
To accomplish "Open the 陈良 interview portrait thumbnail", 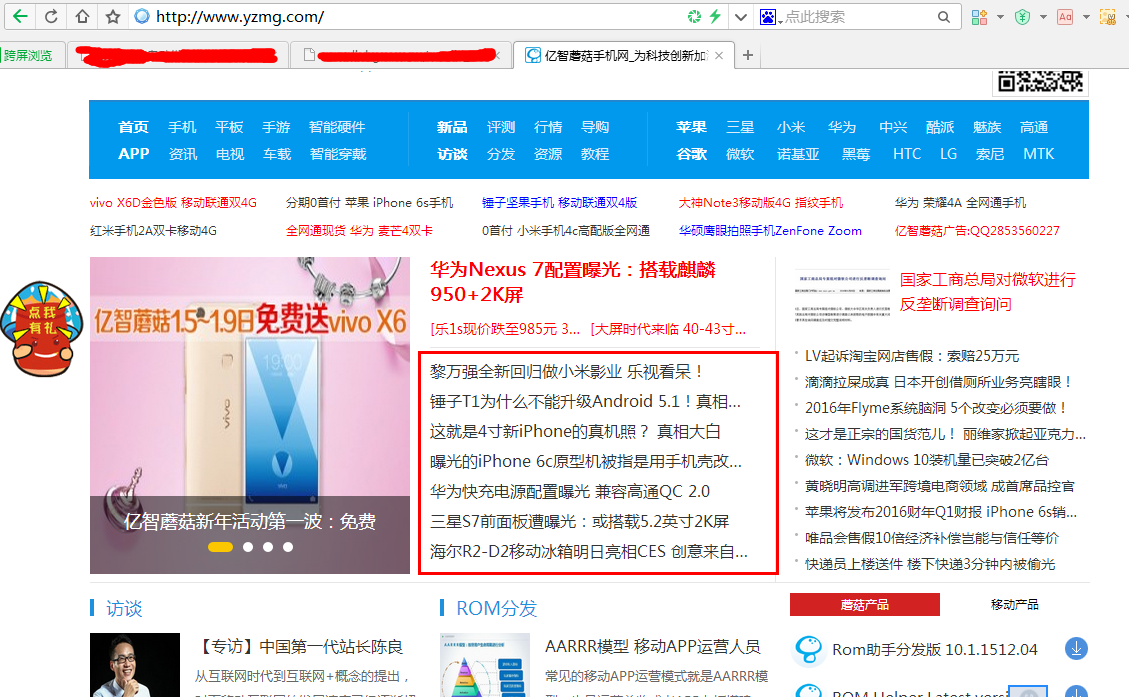I will 135,665.
